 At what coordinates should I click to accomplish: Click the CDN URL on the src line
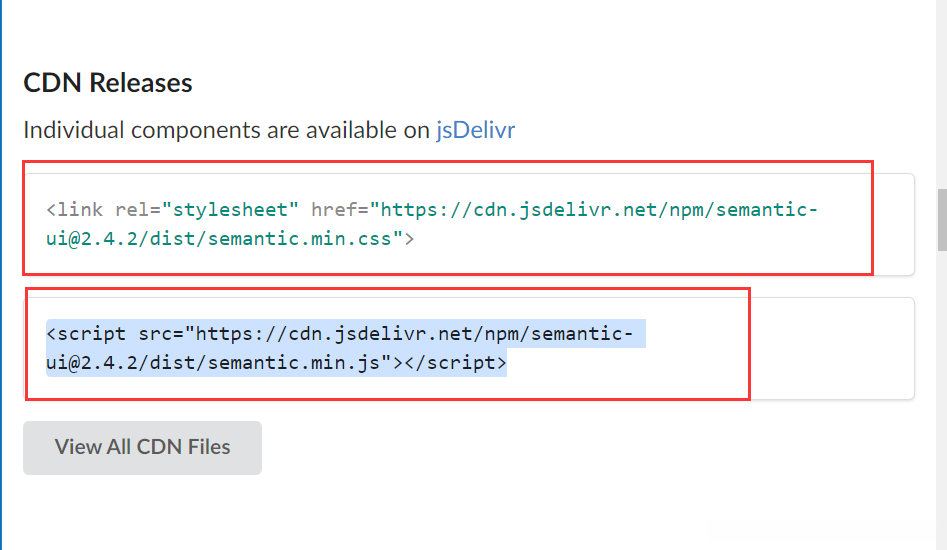pos(420,333)
